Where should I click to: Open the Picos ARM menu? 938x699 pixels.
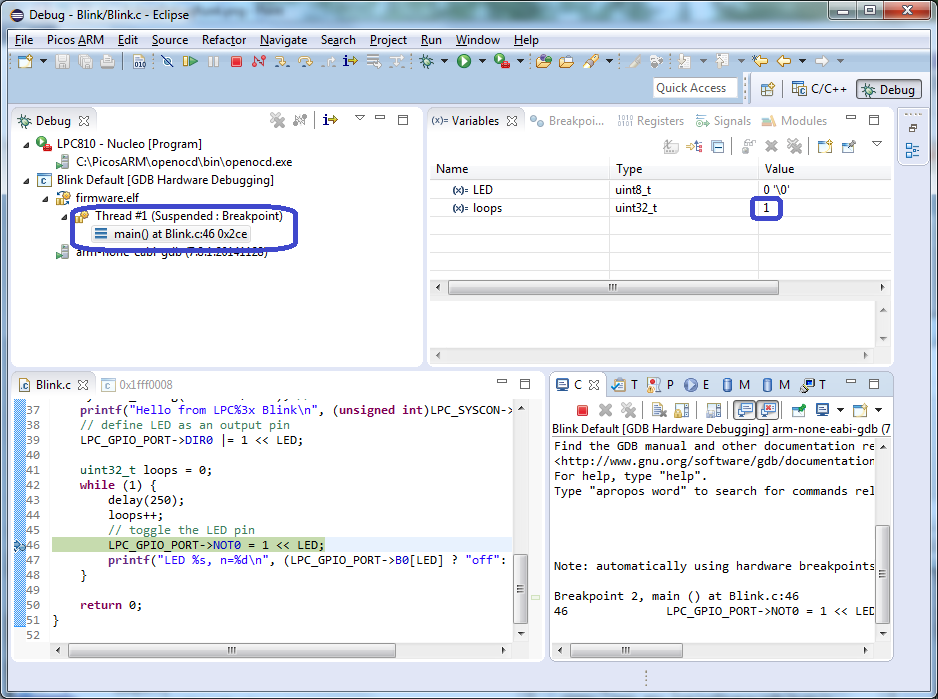pos(75,40)
